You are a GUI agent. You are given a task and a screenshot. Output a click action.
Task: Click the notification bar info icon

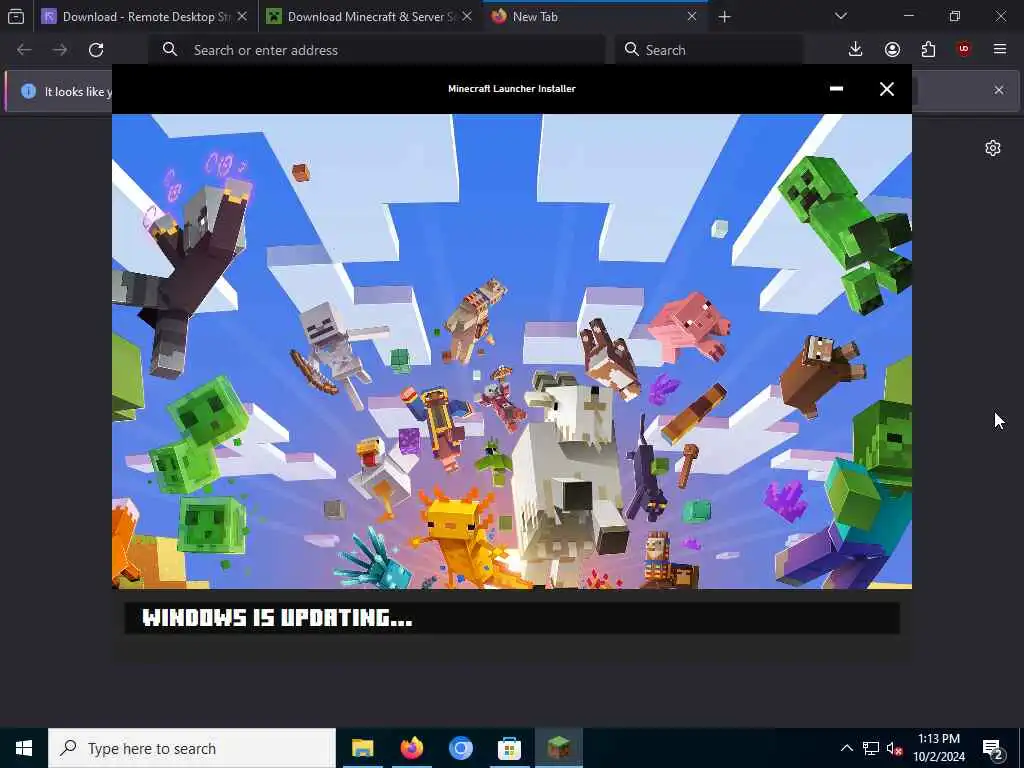[28, 91]
